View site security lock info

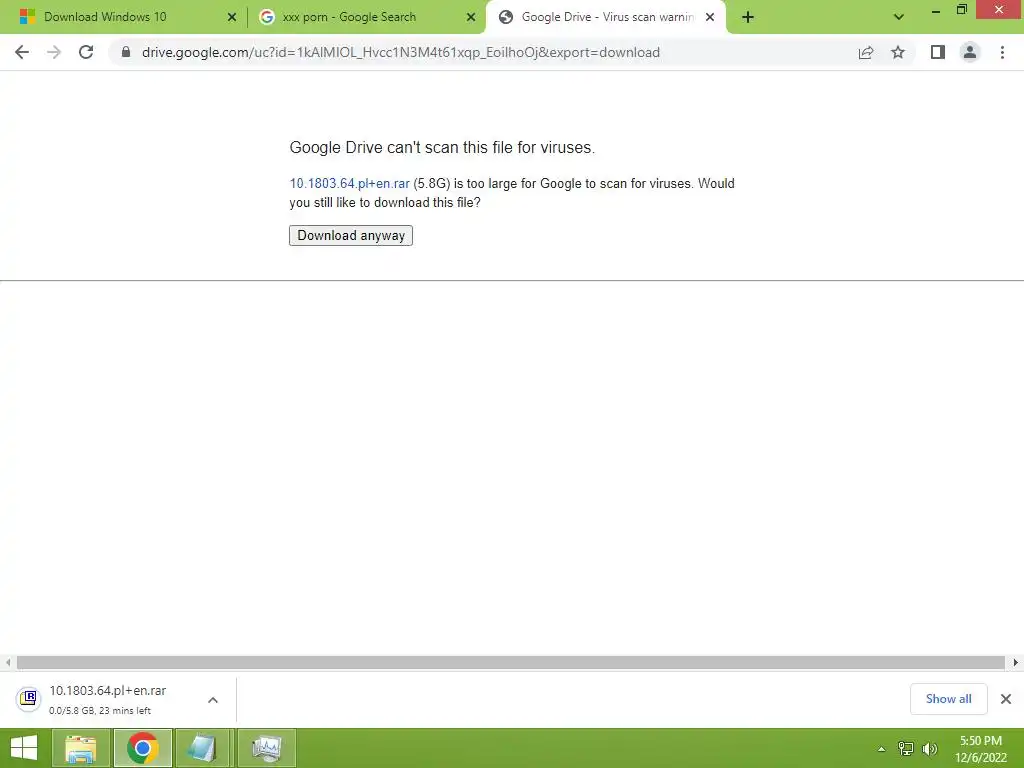click(126, 52)
